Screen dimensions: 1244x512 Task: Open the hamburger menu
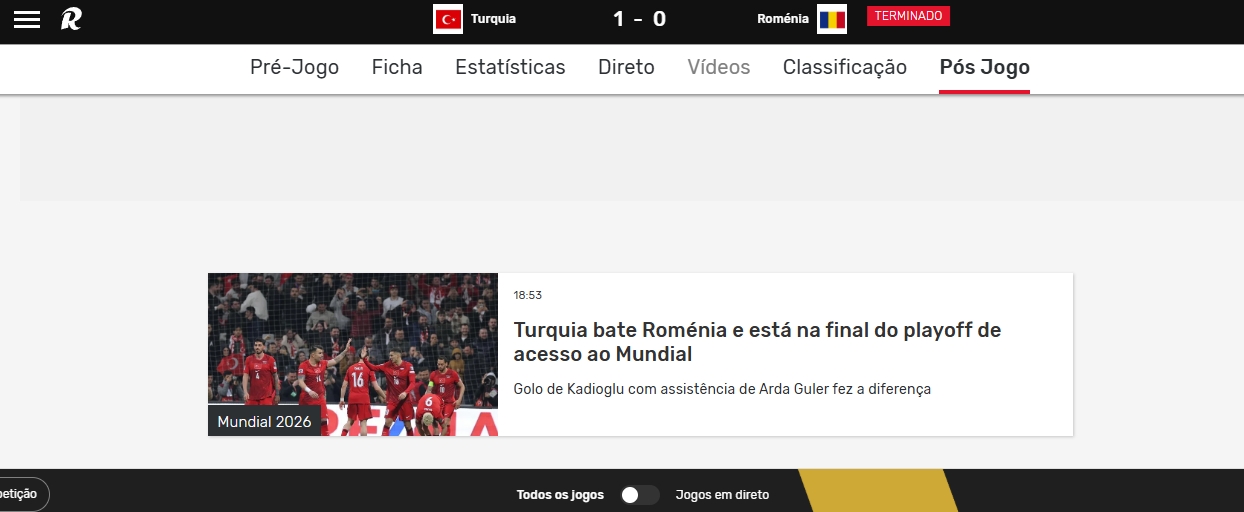(27, 19)
